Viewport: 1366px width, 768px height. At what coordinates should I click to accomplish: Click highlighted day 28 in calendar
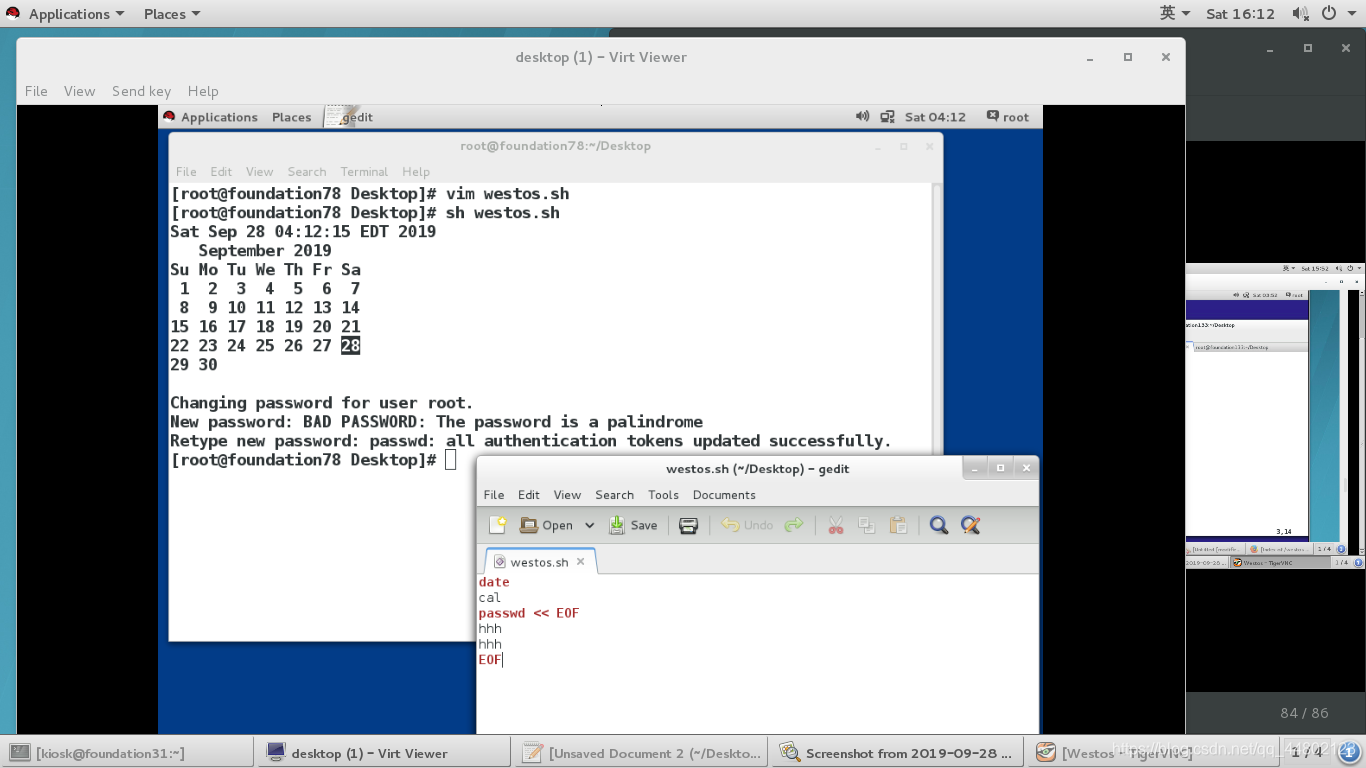350,346
